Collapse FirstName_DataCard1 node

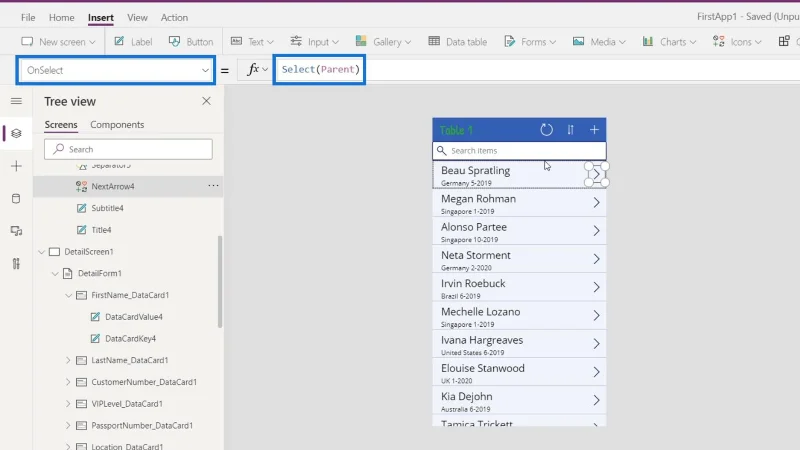68,295
